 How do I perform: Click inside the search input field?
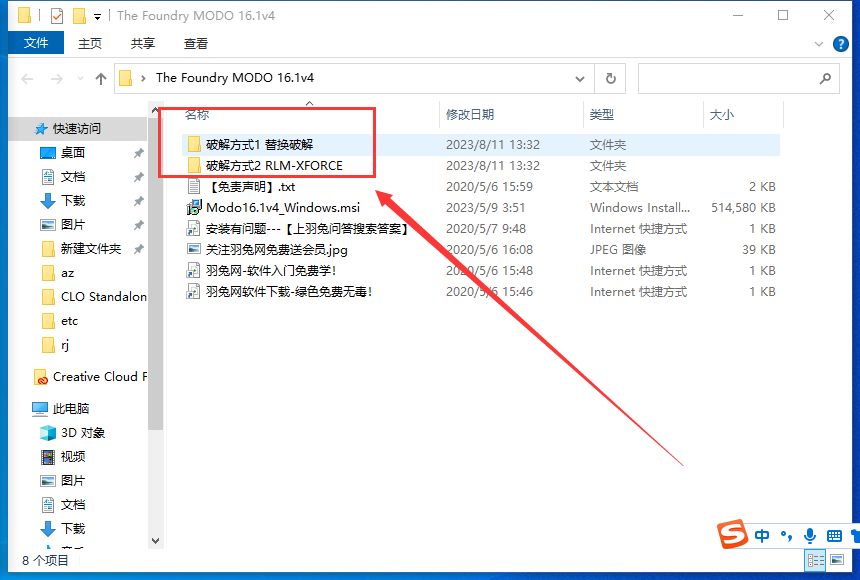(730, 78)
